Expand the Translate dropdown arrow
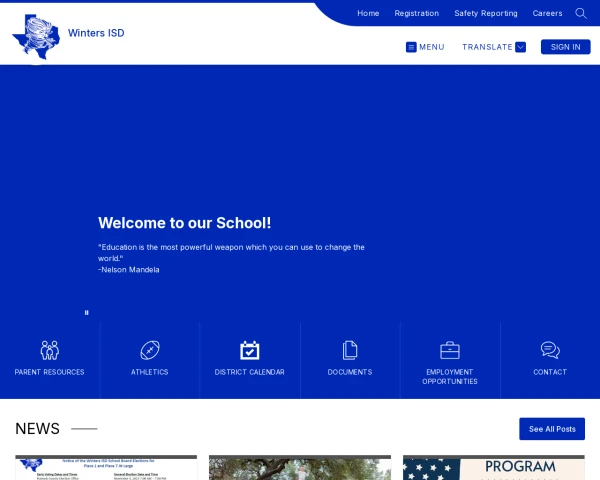 [520, 47]
